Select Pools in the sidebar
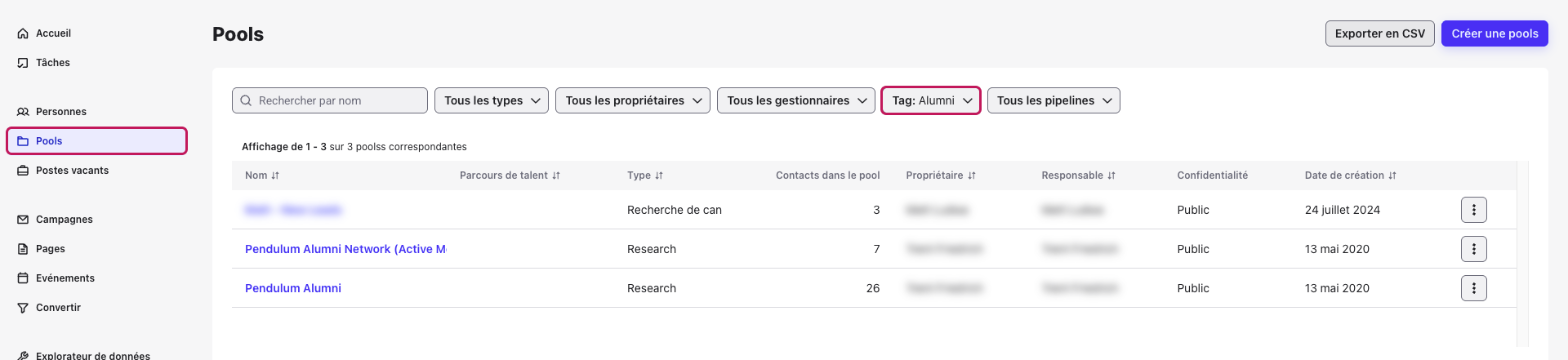The width and height of the screenshot is (1568, 360). tap(96, 141)
